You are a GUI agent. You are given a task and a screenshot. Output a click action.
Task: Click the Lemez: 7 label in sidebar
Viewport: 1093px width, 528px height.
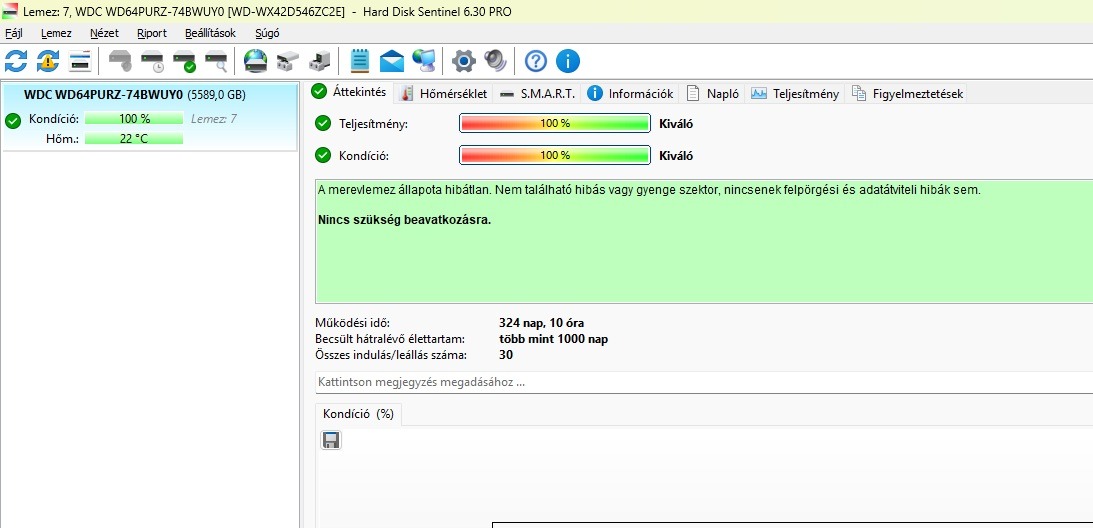214,119
